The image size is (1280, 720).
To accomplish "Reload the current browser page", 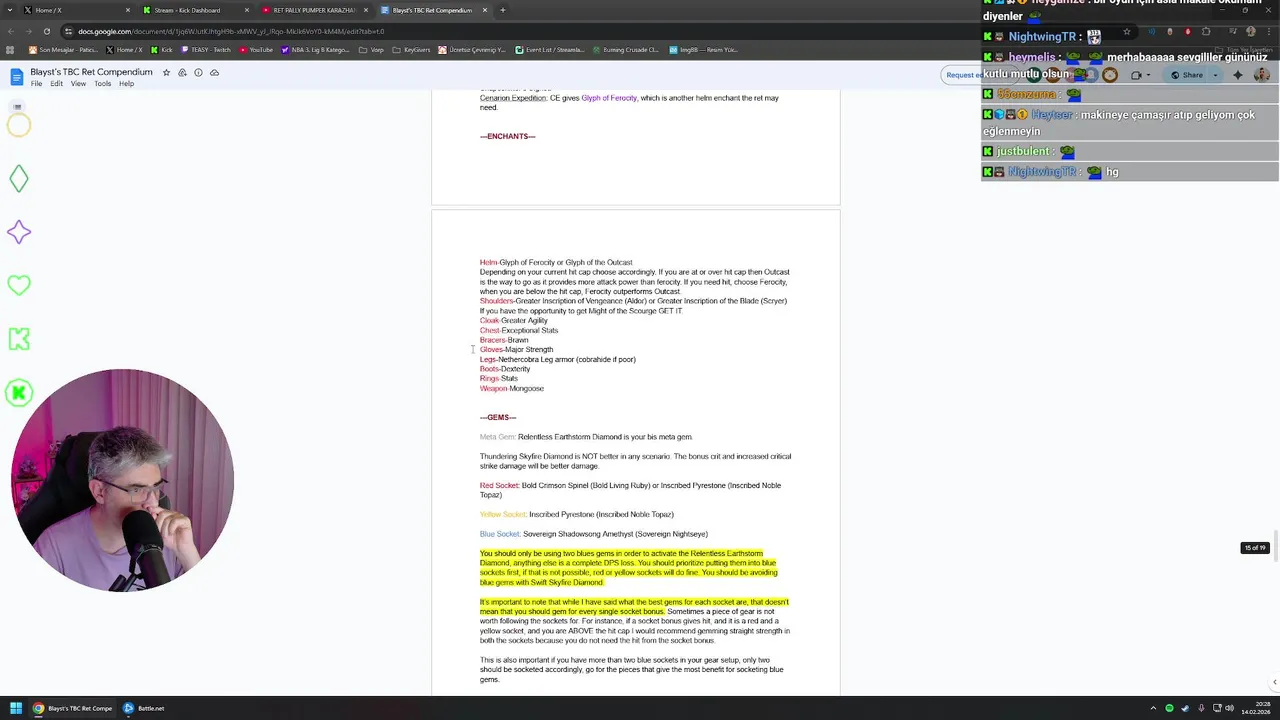I will tap(47, 31).
